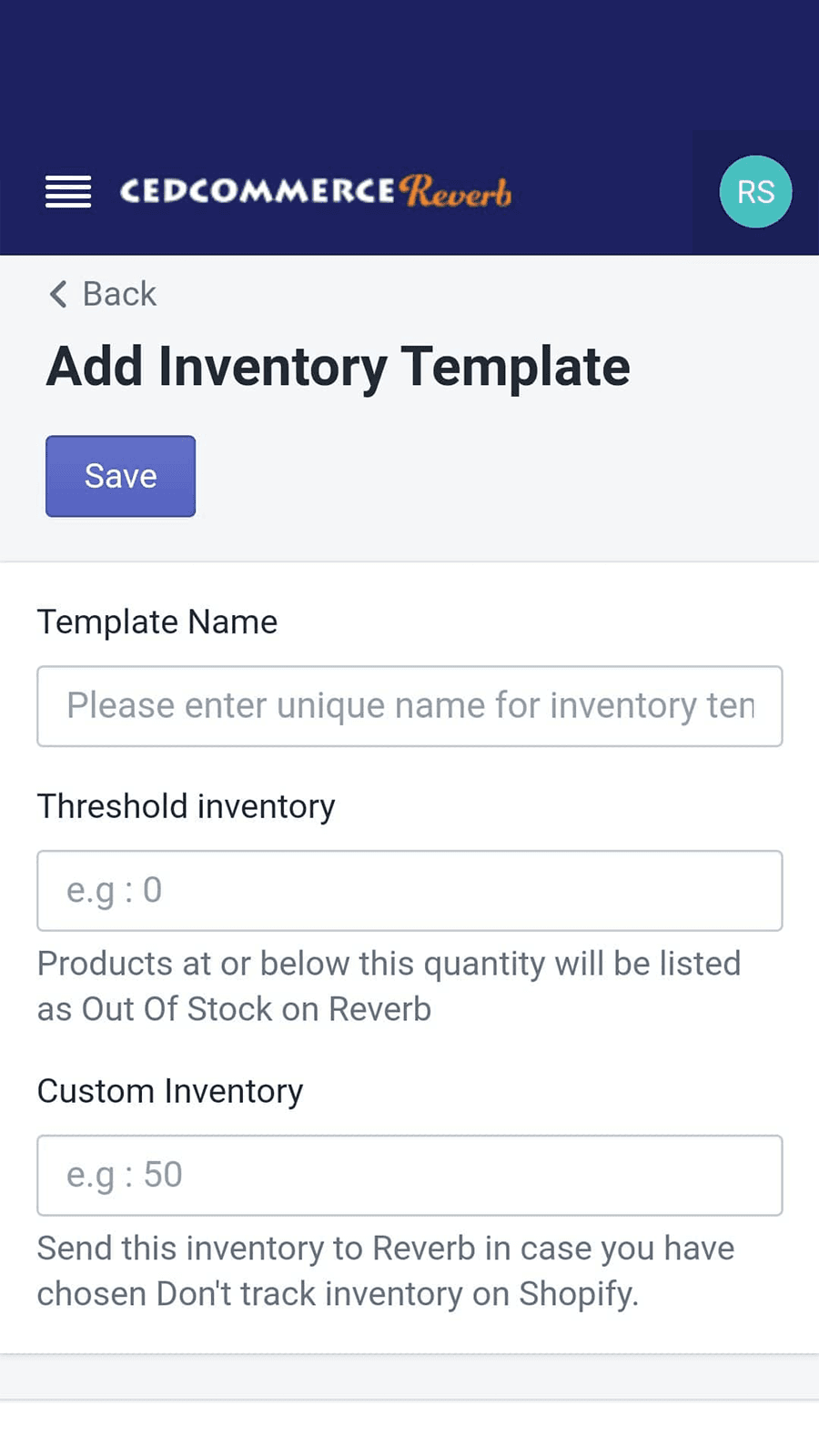
Task: Click the Out Of Stock helper text
Action: [389, 986]
